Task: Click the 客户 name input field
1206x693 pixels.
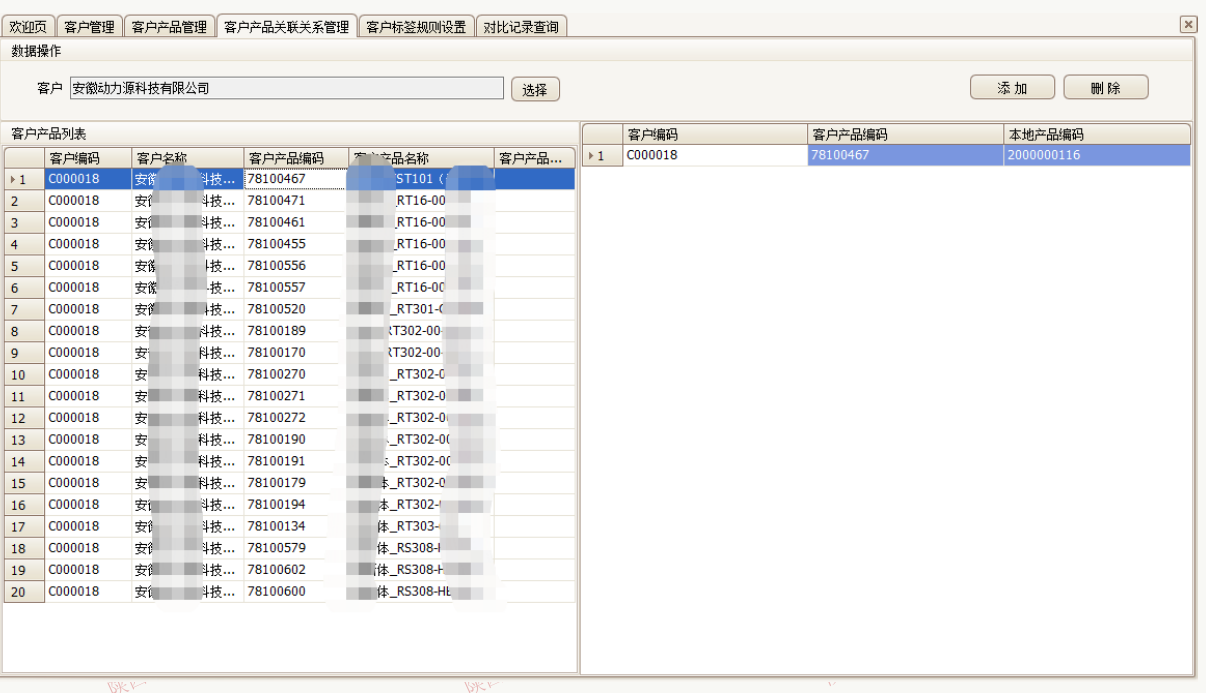Action: 287,88
